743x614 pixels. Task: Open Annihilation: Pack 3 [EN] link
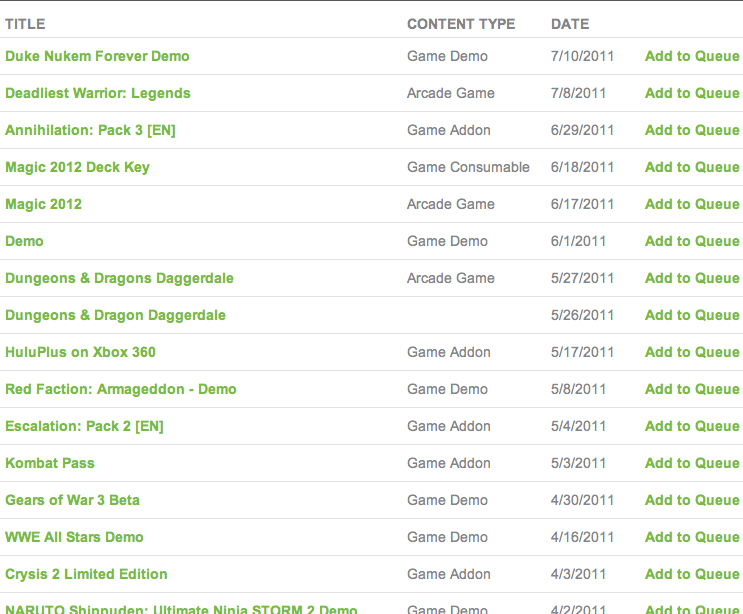pos(91,130)
